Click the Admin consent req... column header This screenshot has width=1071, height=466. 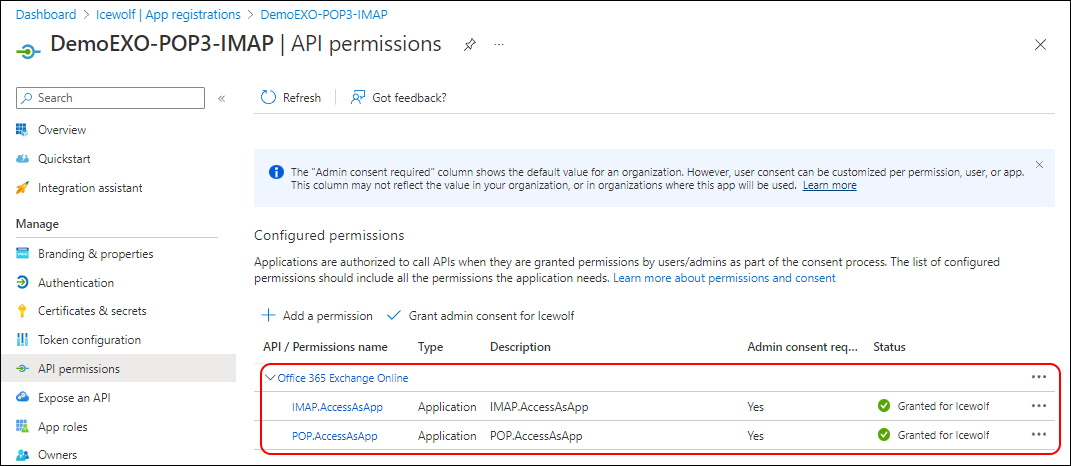point(802,347)
